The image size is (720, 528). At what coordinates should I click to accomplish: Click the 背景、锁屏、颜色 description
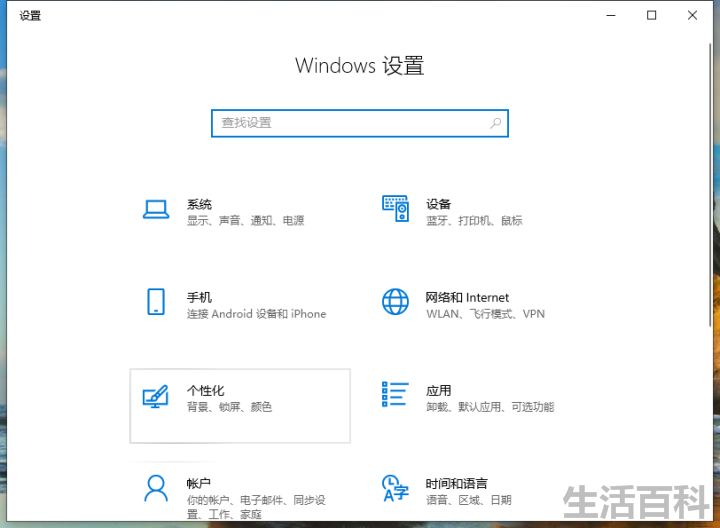point(229,407)
